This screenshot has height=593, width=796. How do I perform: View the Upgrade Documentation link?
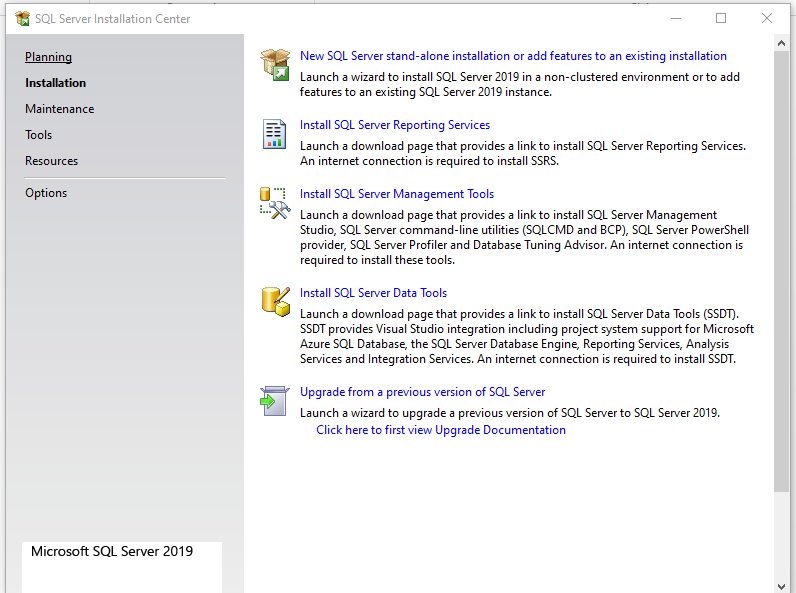[x=440, y=430]
